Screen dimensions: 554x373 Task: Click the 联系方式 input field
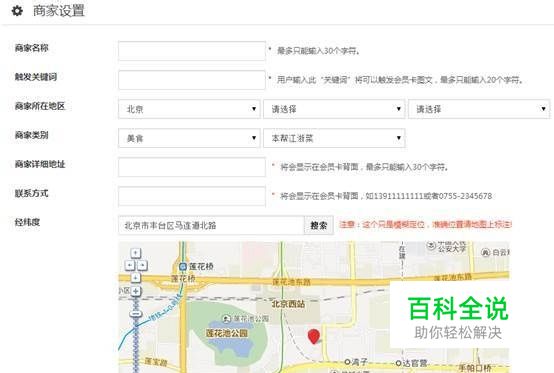192,196
